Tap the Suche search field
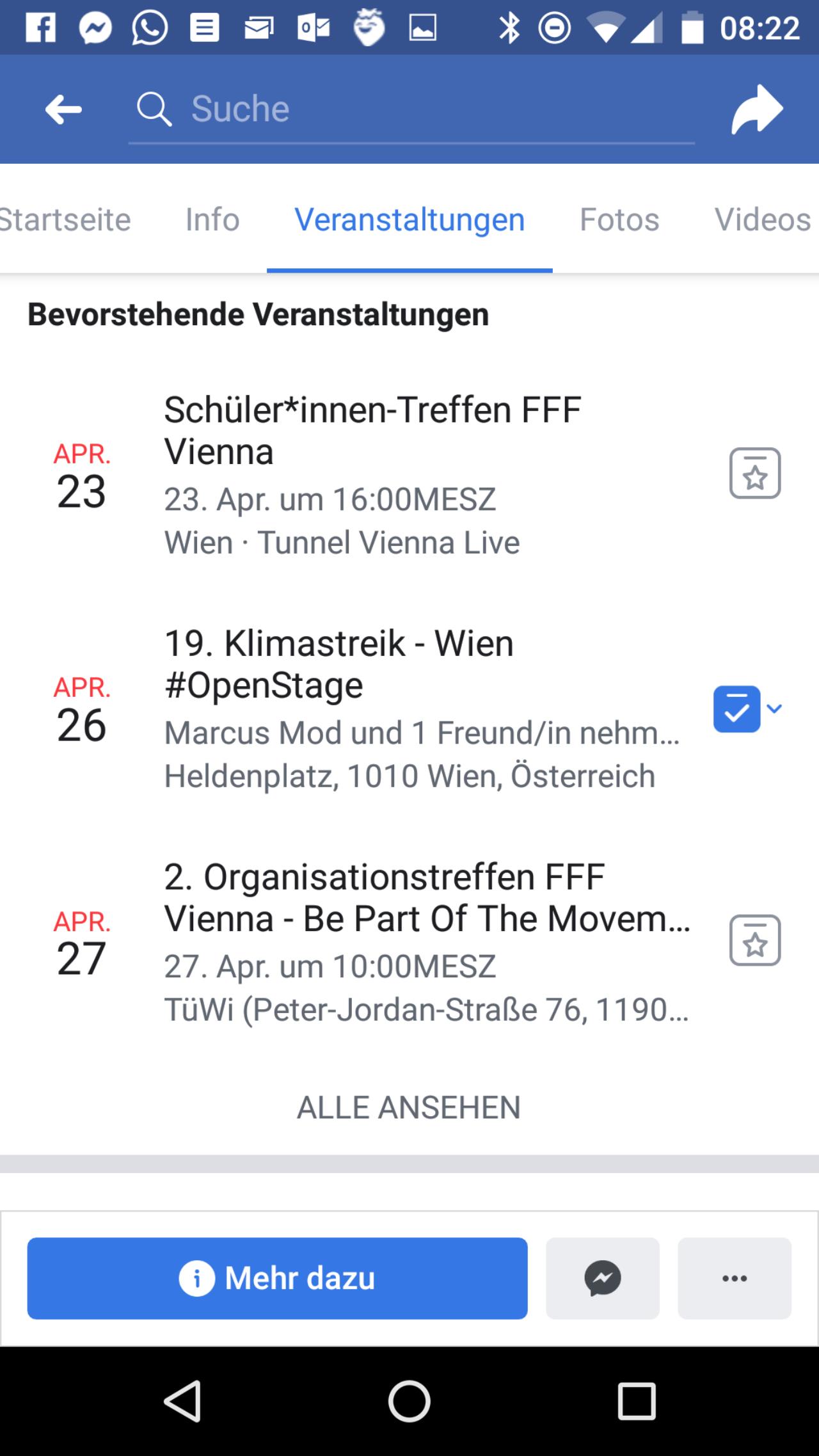Viewport: 819px width, 1456px height. point(411,109)
